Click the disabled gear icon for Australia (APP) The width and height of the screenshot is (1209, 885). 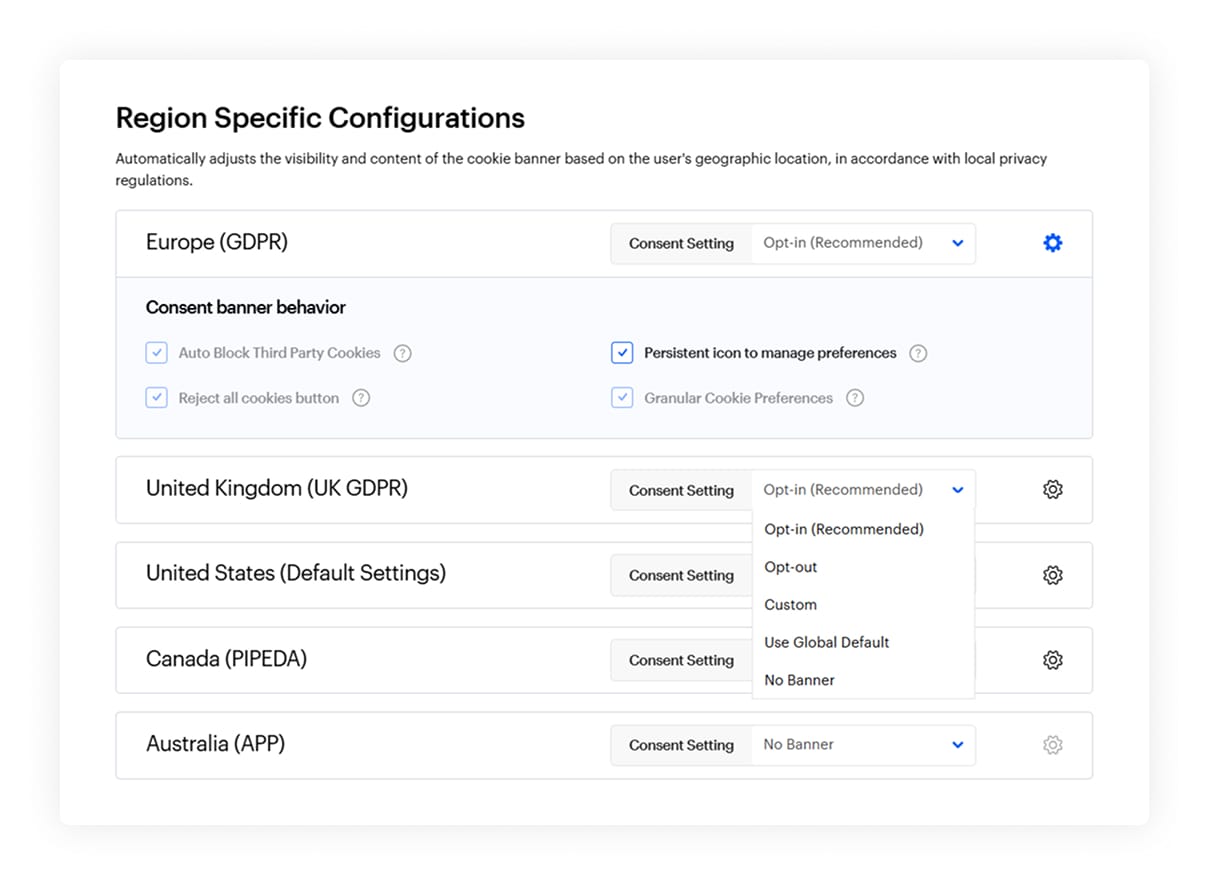coord(1052,744)
